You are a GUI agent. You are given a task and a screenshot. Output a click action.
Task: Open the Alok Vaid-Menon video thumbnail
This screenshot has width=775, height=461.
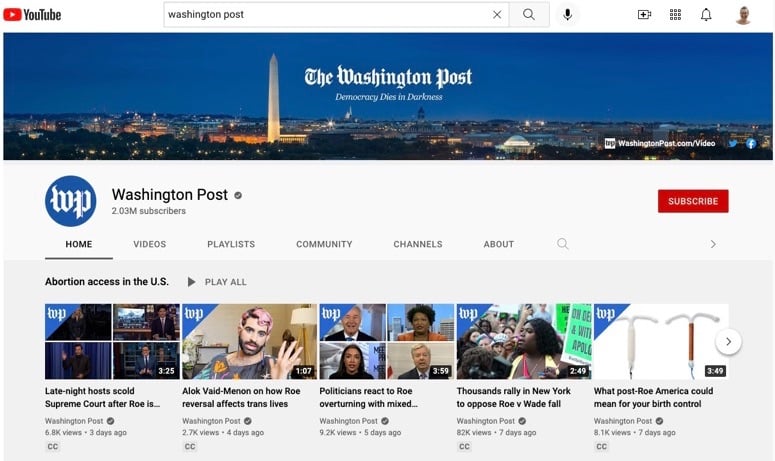pos(249,341)
